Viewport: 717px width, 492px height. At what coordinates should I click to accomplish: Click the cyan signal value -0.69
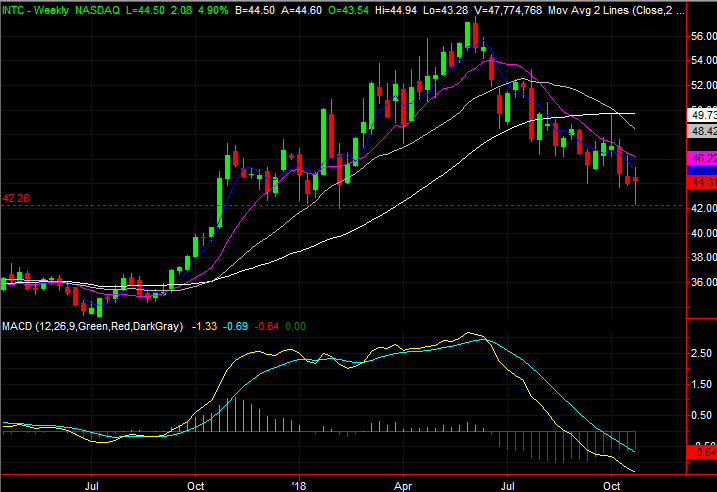235,326
